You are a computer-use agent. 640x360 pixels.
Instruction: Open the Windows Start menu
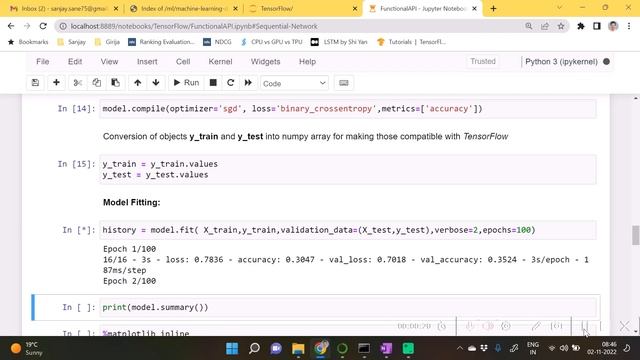(x=232, y=348)
